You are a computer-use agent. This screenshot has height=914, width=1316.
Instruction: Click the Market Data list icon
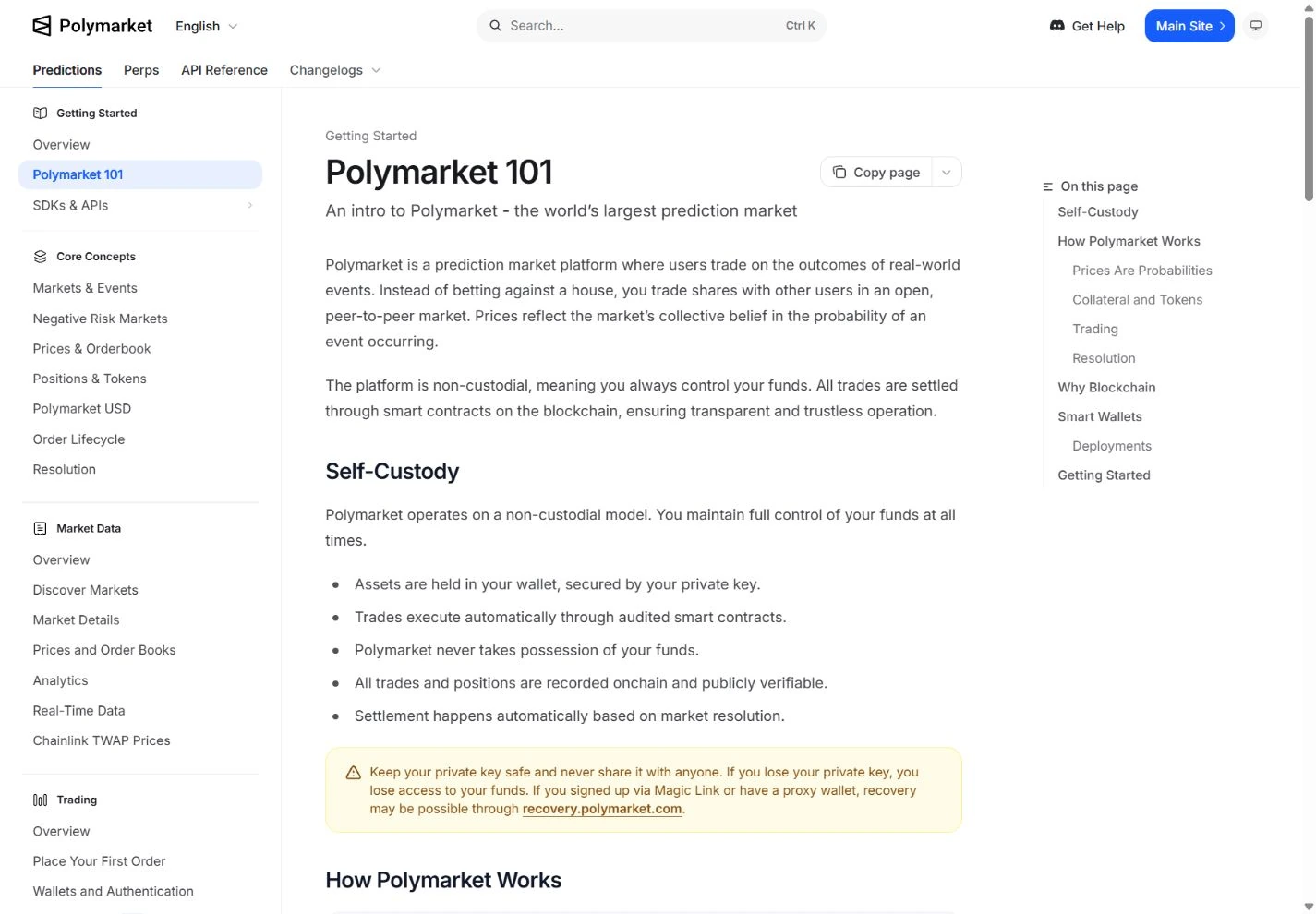[40, 529]
